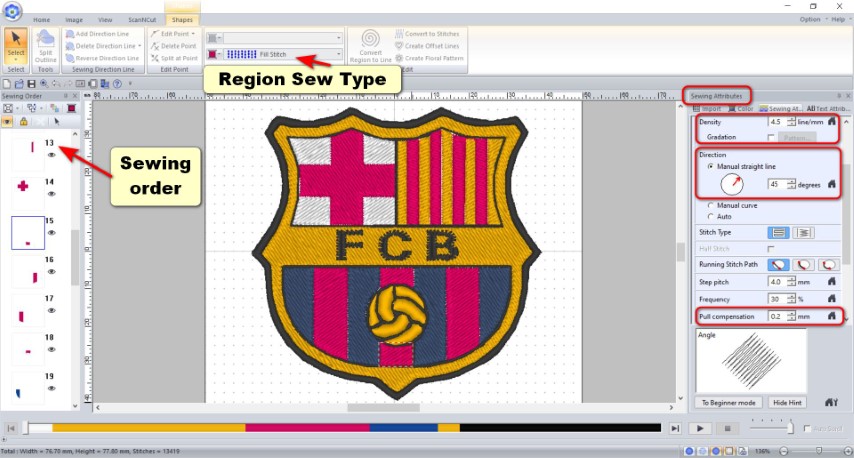
Task: Toggle visibility eye for sewing item 16
Action: pos(52,272)
